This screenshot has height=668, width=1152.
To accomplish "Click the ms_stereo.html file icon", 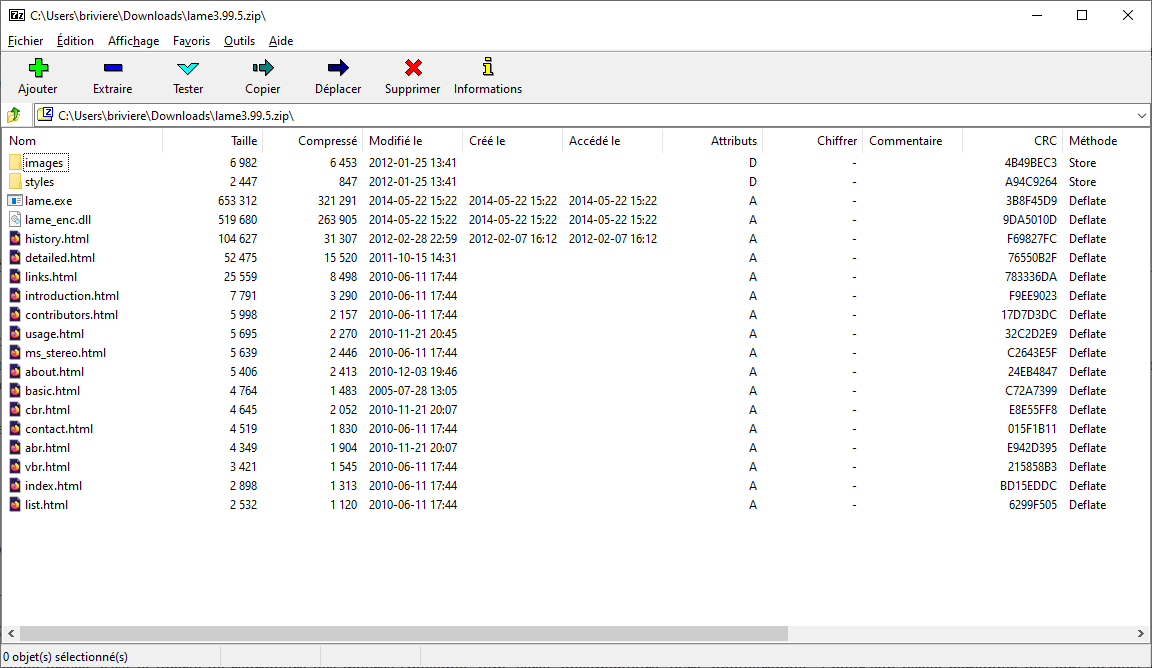I will click(x=15, y=353).
